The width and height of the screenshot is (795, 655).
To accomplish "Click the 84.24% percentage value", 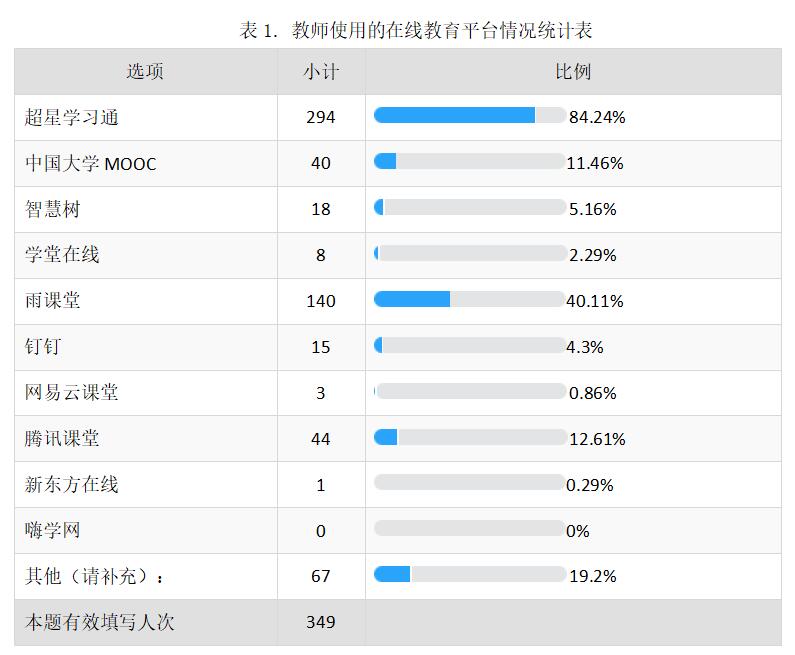I will point(597,117).
